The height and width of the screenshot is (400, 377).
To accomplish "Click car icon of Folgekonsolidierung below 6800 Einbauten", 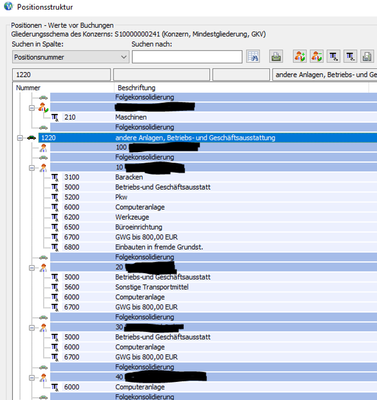I will 43,258.
